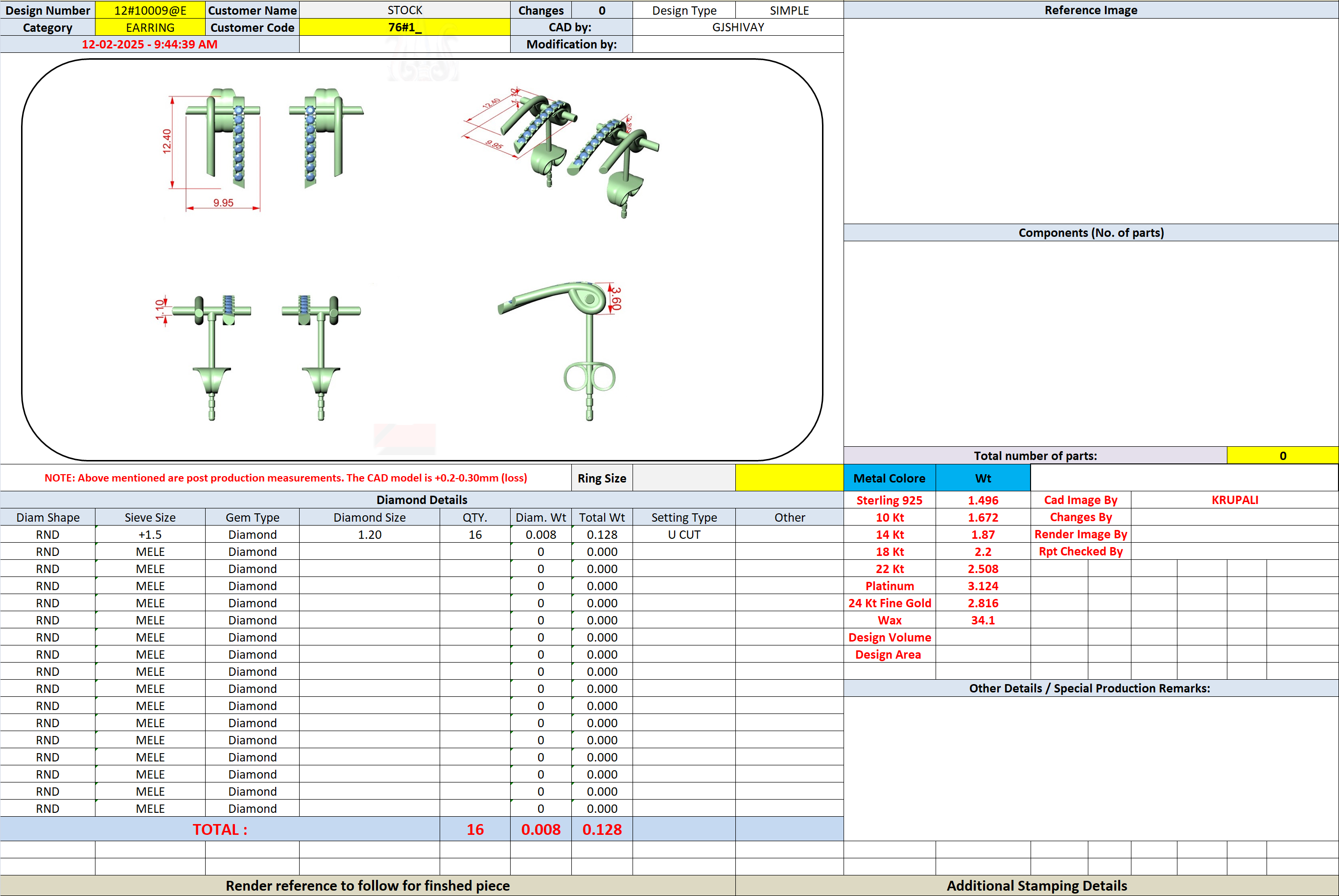Click the side view earring render with 3.60 dimension
Viewport: 1339px width, 896px height.
(x=560, y=350)
